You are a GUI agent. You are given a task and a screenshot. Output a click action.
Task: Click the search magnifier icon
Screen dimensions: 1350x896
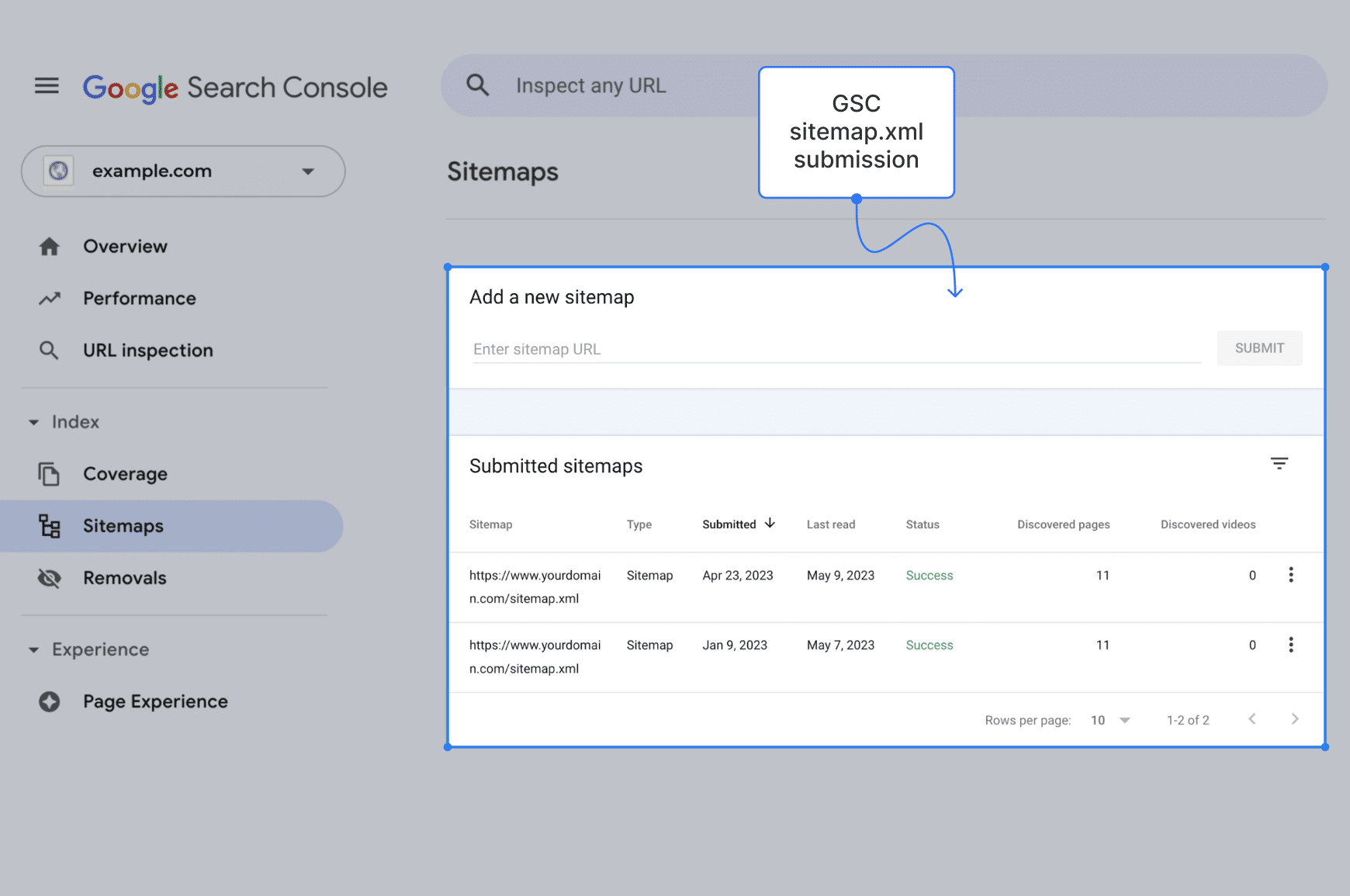click(478, 85)
